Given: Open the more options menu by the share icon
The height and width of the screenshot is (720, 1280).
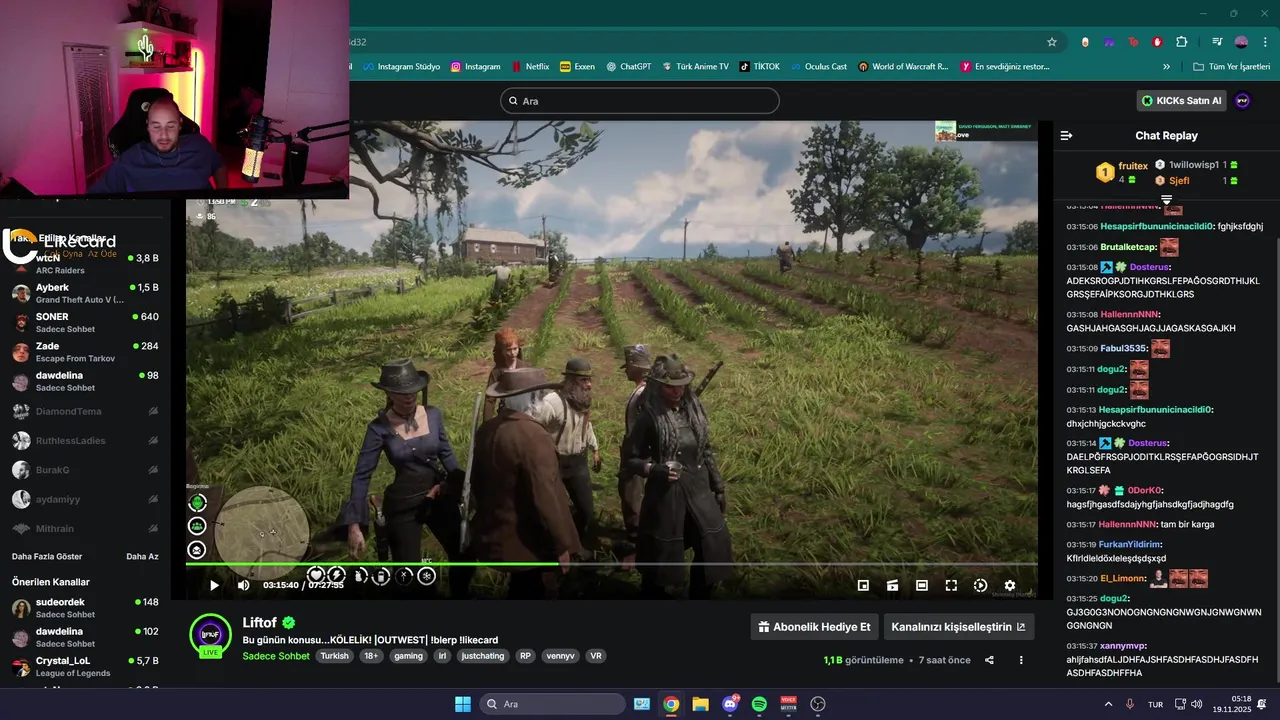Looking at the screenshot, I should 1021,660.
